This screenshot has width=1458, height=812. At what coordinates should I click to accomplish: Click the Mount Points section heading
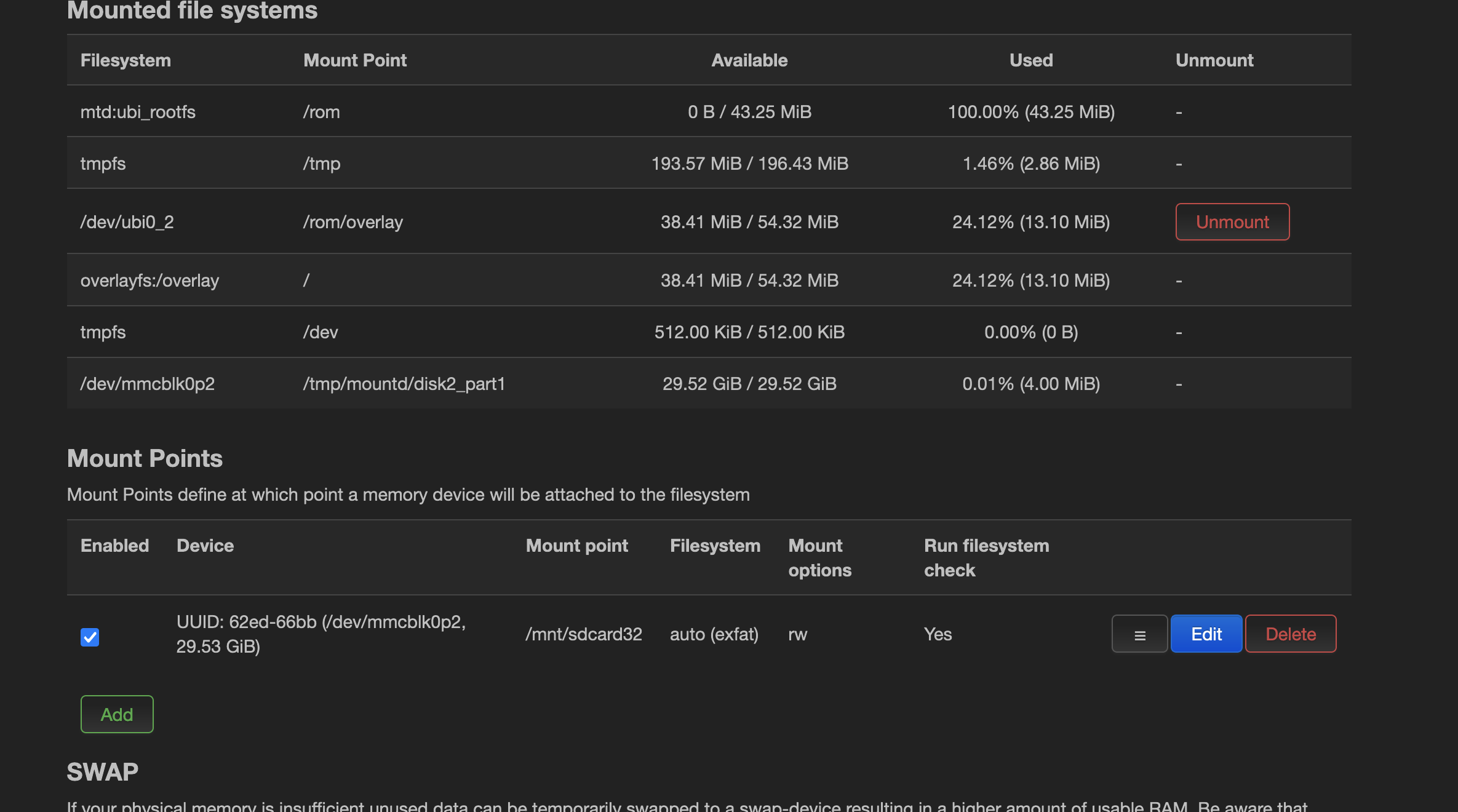(145, 459)
